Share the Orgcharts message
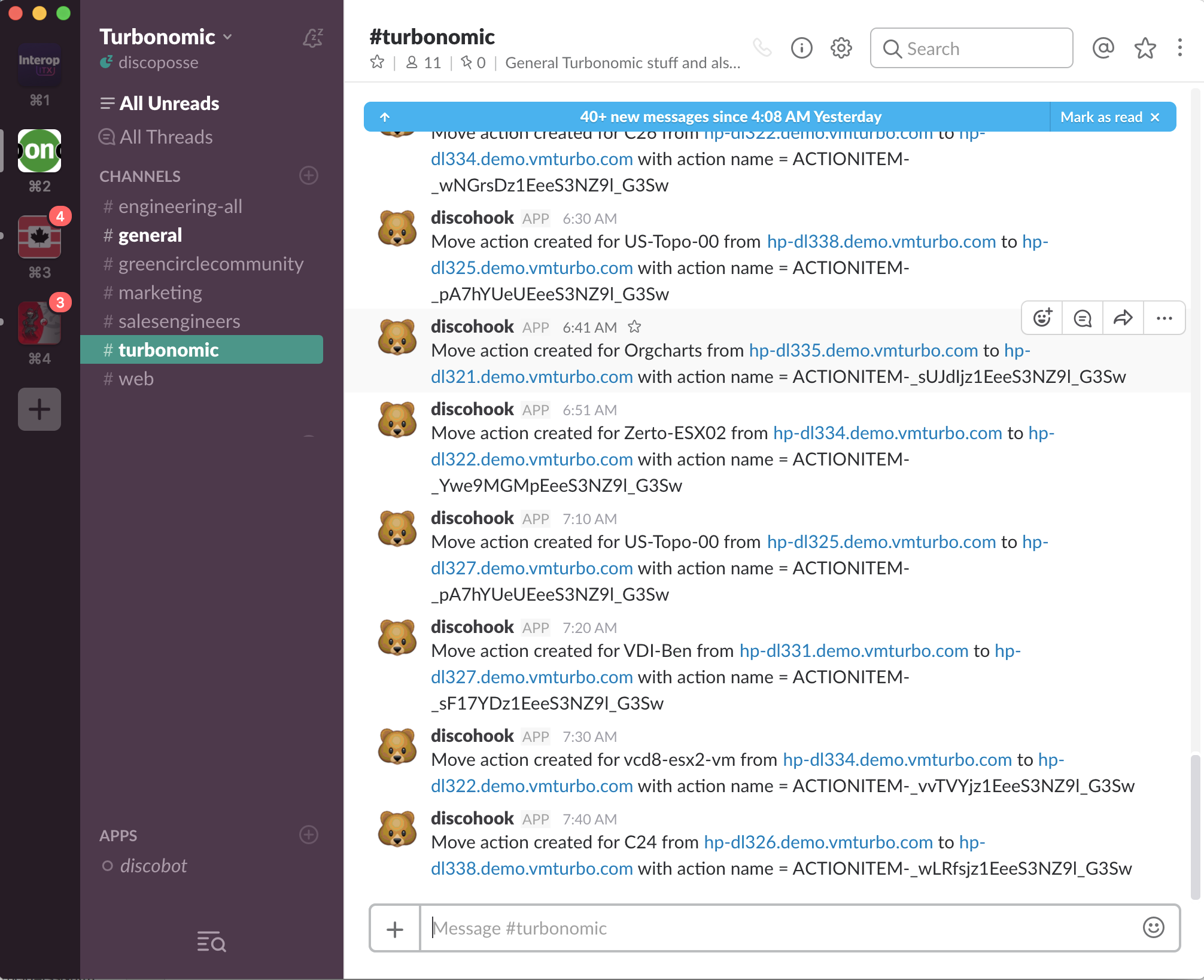 tap(1123, 318)
